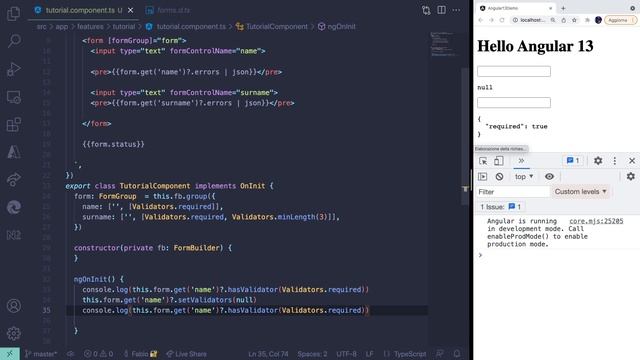Viewport: 640px width, 360px height.
Task: Open DevTools settings gear next to issues badge
Action: point(598,161)
